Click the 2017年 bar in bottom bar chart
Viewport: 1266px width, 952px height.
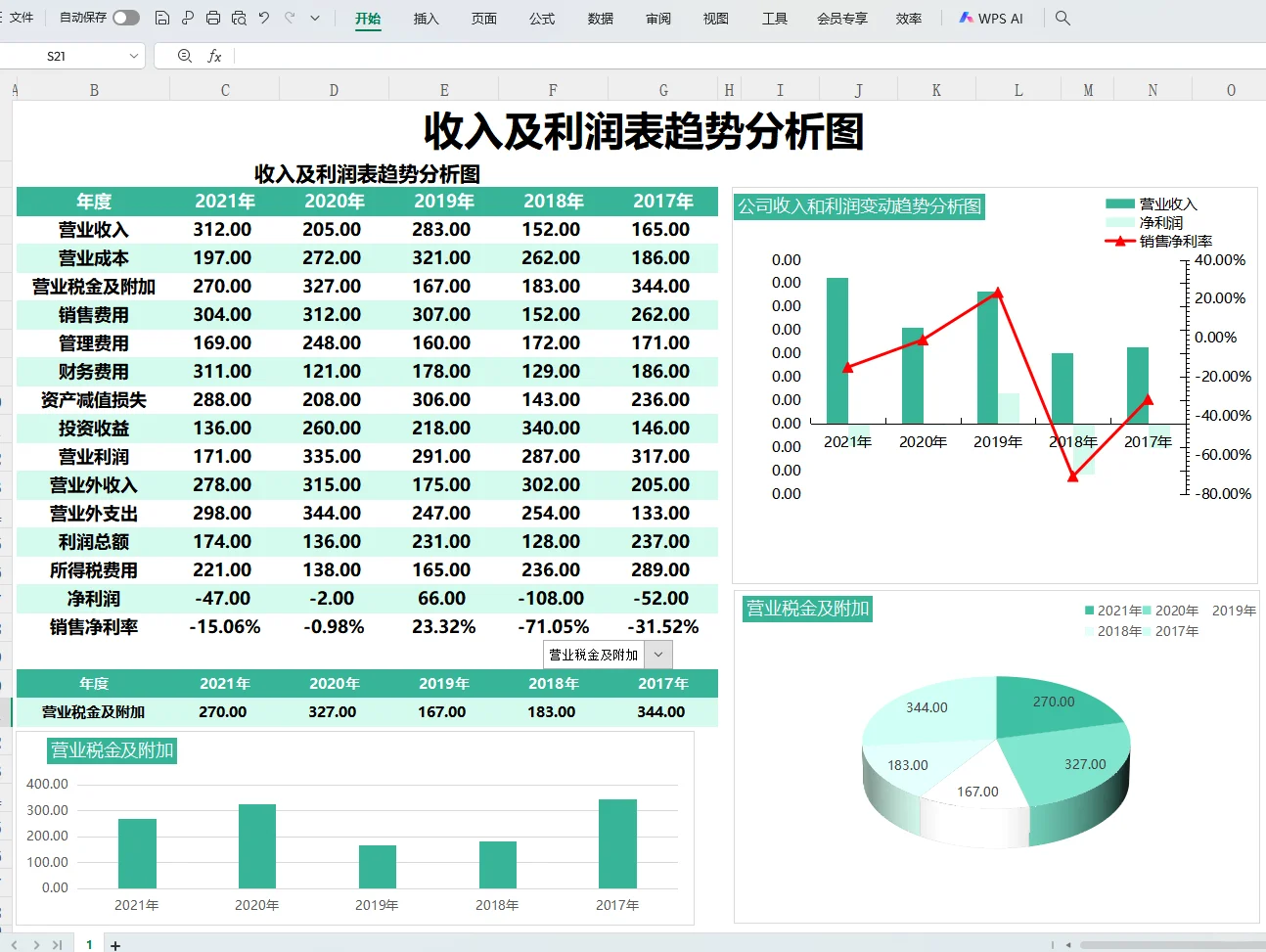pyautogui.click(x=617, y=843)
